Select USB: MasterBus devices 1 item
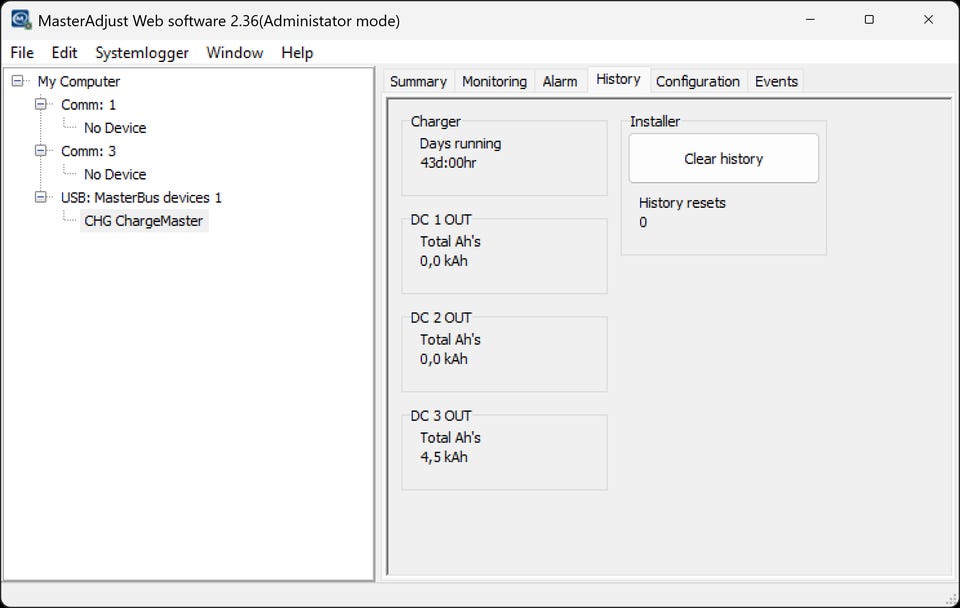The image size is (960, 608). point(141,198)
